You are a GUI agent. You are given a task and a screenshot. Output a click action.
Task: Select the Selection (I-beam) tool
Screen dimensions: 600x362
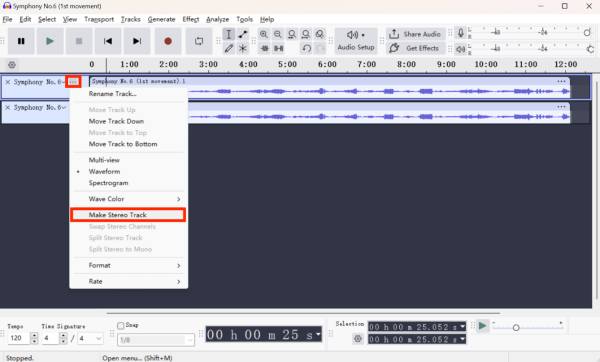(x=228, y=34)
